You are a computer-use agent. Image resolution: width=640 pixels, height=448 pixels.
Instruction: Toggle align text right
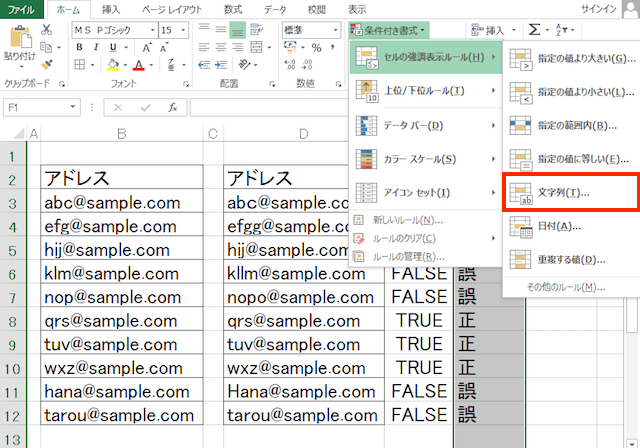[x=238, y=47]
